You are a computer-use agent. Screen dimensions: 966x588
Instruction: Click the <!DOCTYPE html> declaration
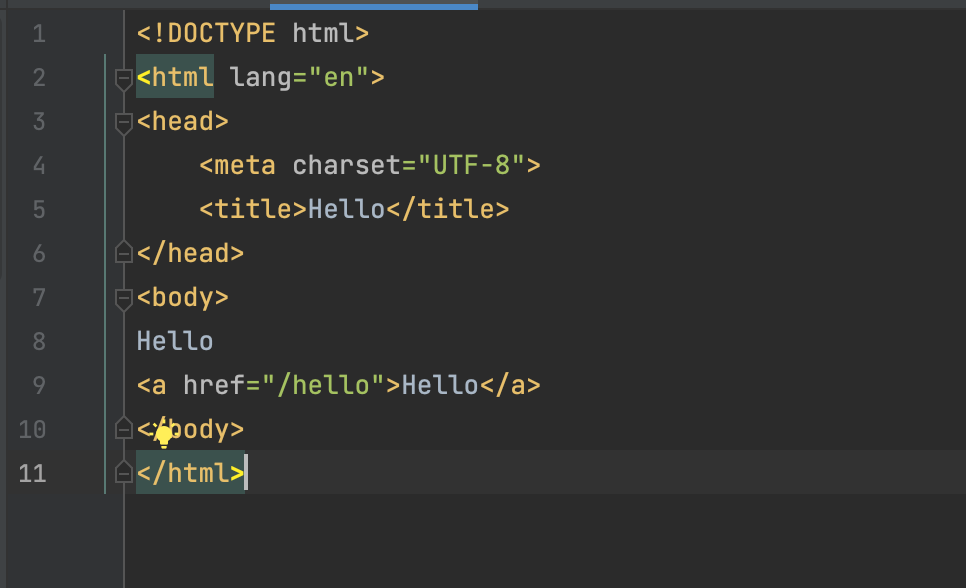253,33
